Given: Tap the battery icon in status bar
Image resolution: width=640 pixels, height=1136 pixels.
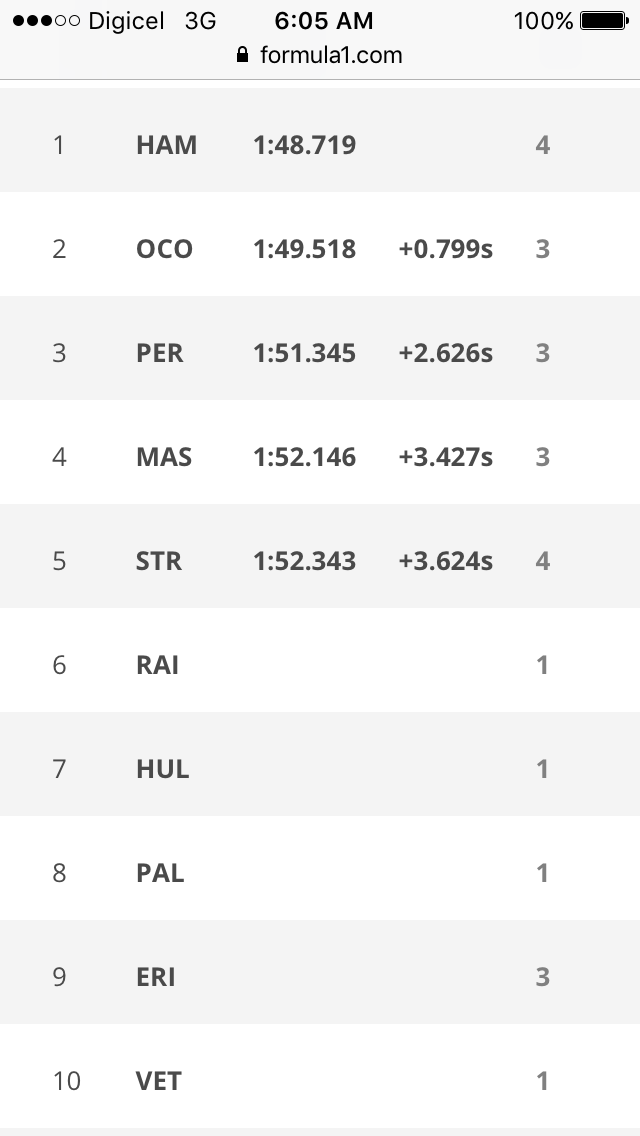Looking at the screenshot, I should 602,21.
